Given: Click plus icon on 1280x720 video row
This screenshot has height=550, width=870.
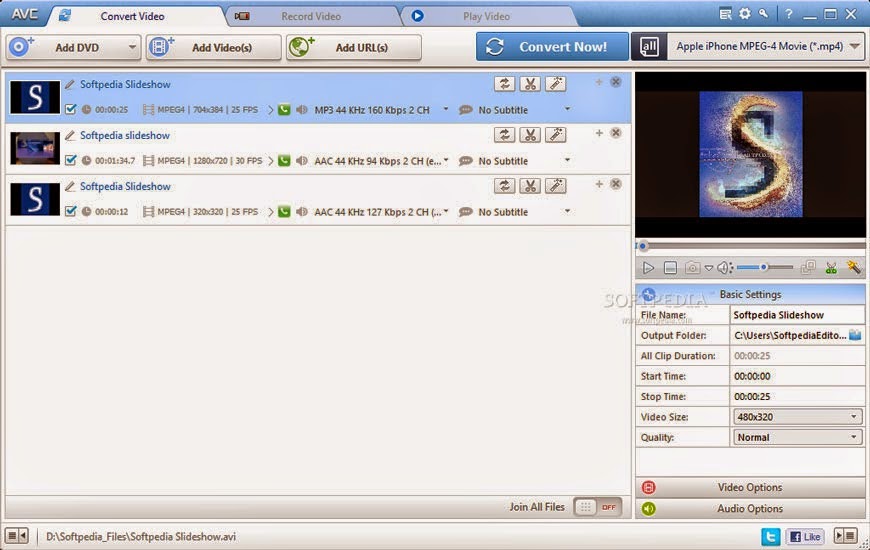Looking at the screenshot, I should [x=599, y=133].
